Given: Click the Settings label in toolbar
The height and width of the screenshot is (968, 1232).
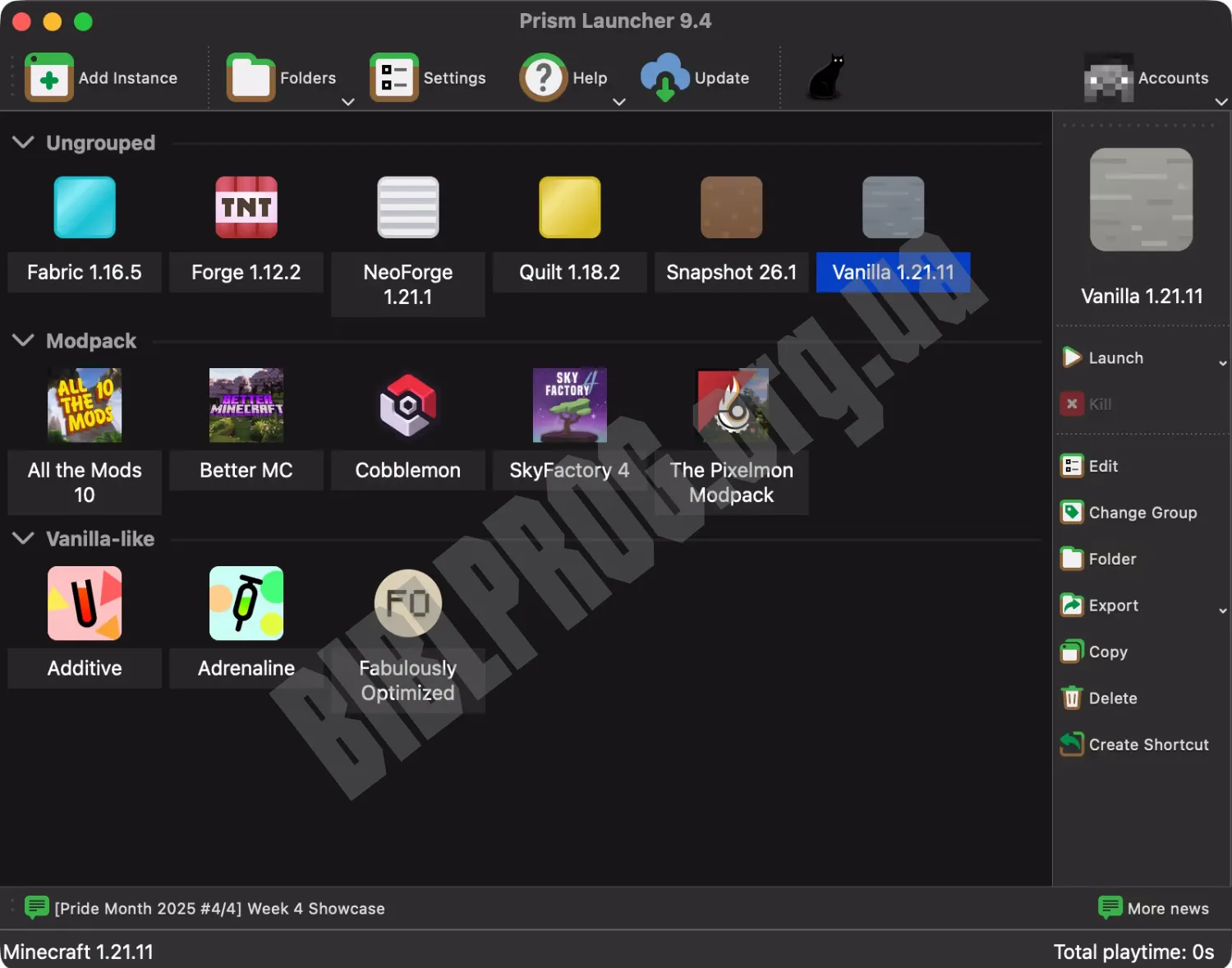Looking at the screenshot, I should pos(455,78).
